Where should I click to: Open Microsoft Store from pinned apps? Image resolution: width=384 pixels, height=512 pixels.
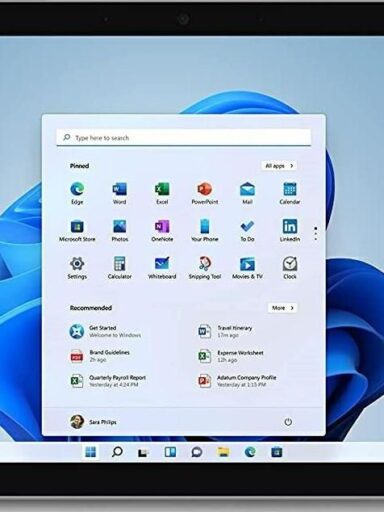[x=77, y=230]
